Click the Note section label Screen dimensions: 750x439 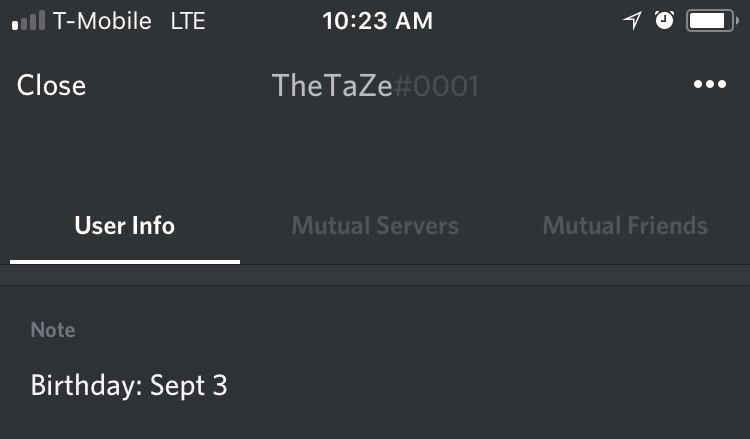point(53,330)
